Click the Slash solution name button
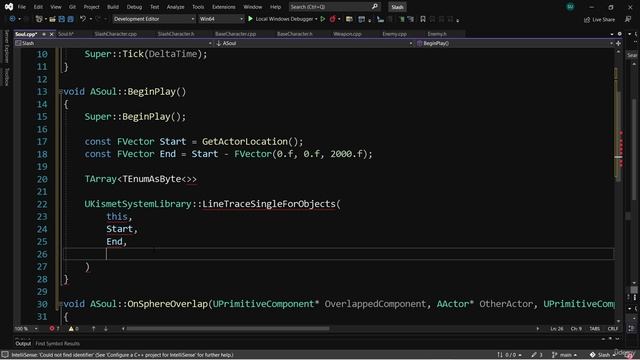 398,7
